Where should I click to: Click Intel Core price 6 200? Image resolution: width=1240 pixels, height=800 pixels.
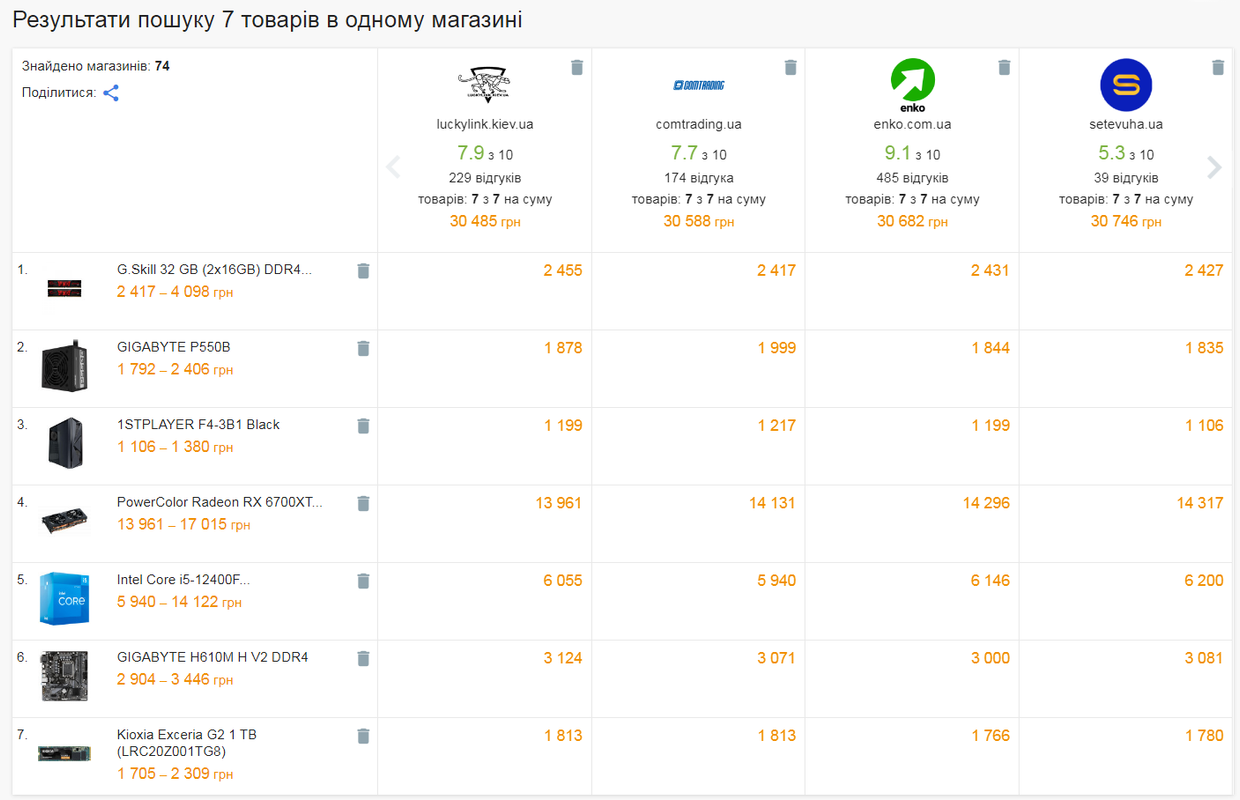[x=1204, y=580]
